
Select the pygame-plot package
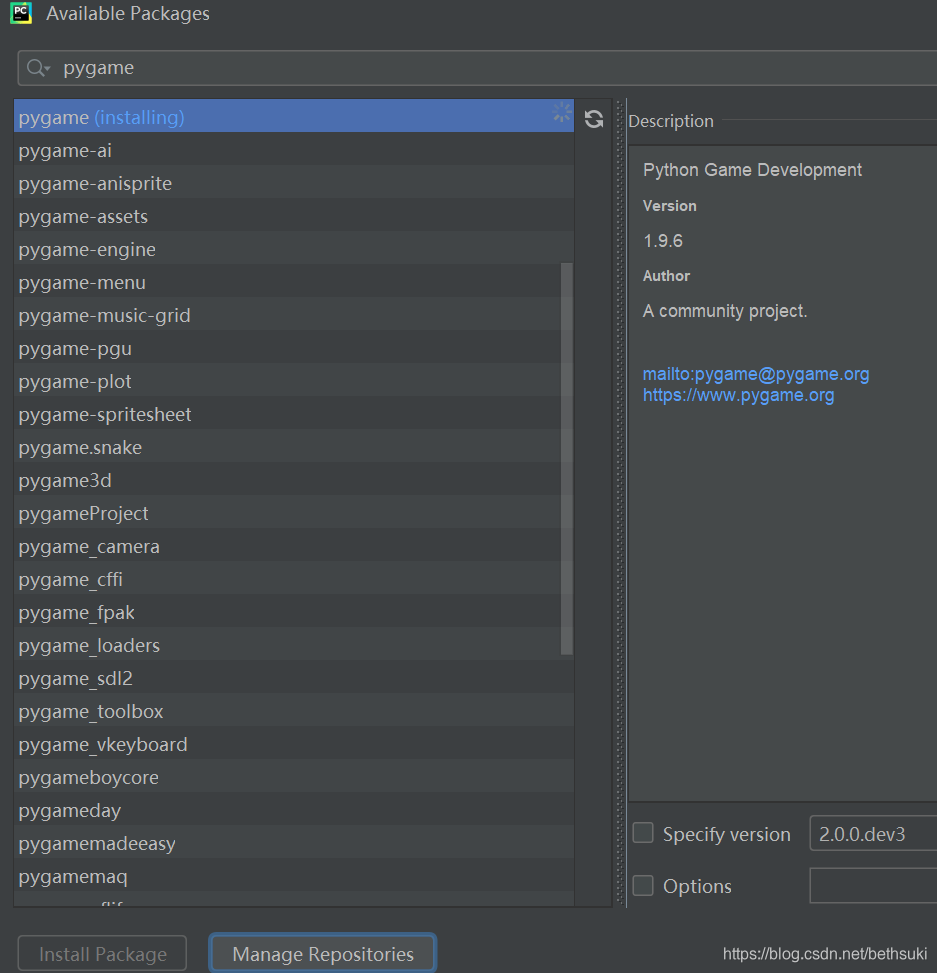click(x=294, y=381)
